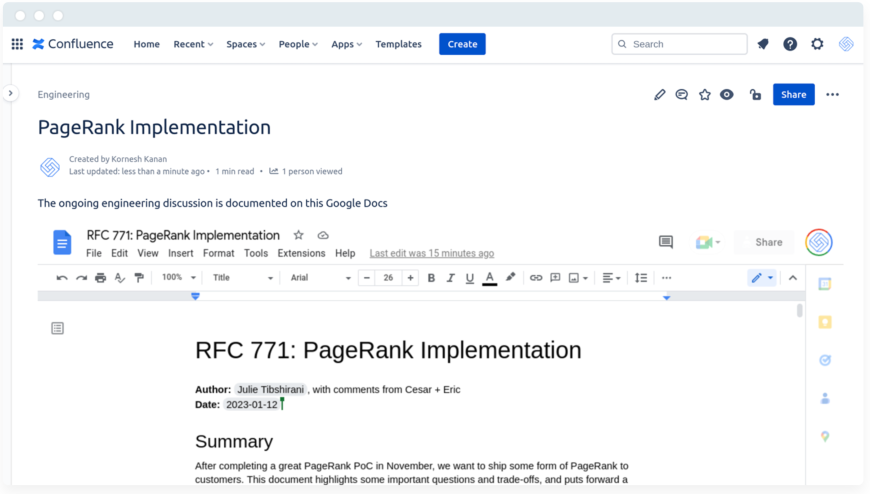Open Google Docs comment history icon

pos(666,242)
